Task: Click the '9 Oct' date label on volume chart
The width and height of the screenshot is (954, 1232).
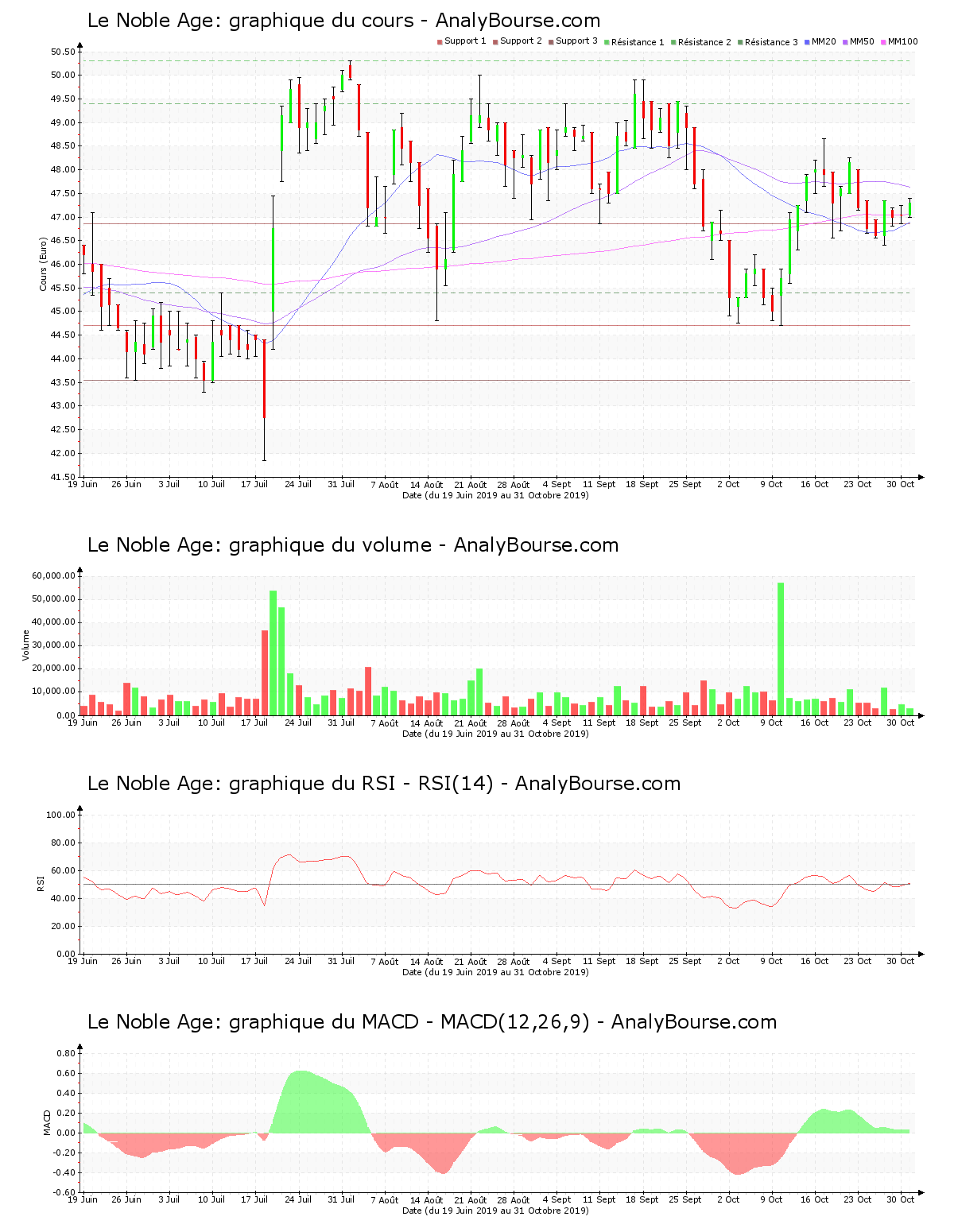Action: [x=771, y=723]
